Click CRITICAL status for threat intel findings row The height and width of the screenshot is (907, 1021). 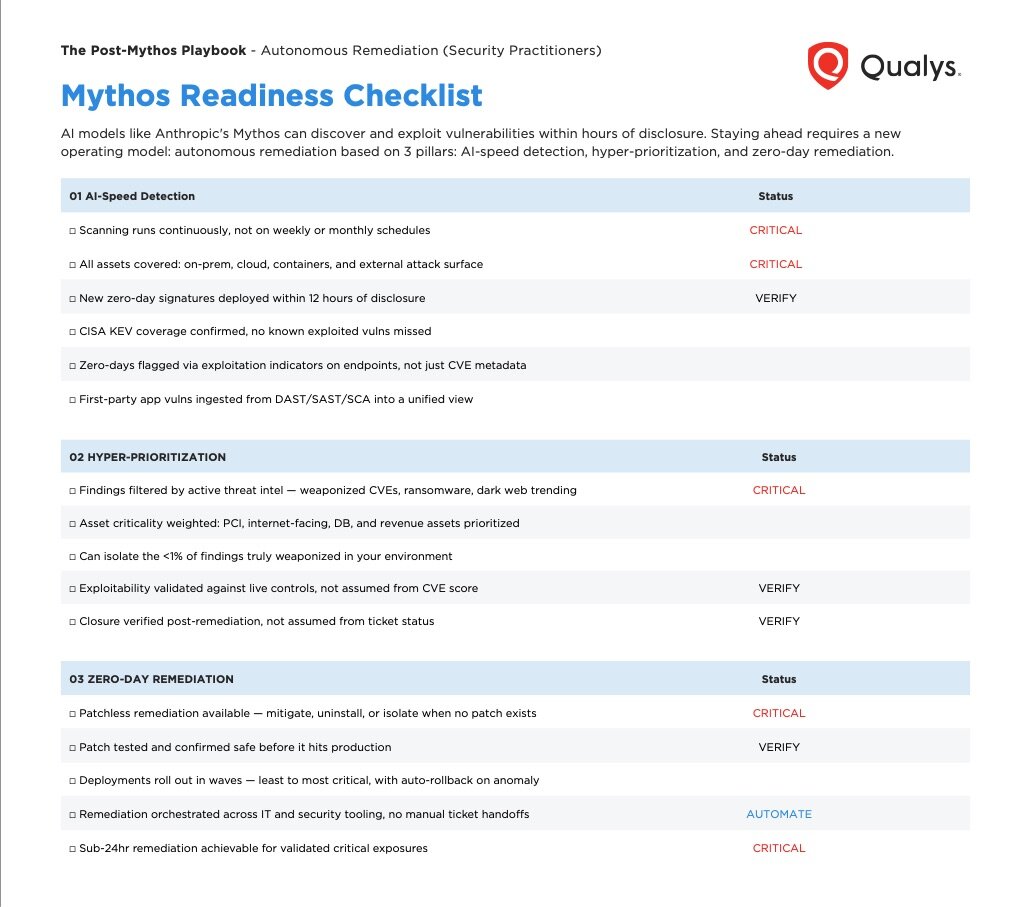tap(779, 490)
